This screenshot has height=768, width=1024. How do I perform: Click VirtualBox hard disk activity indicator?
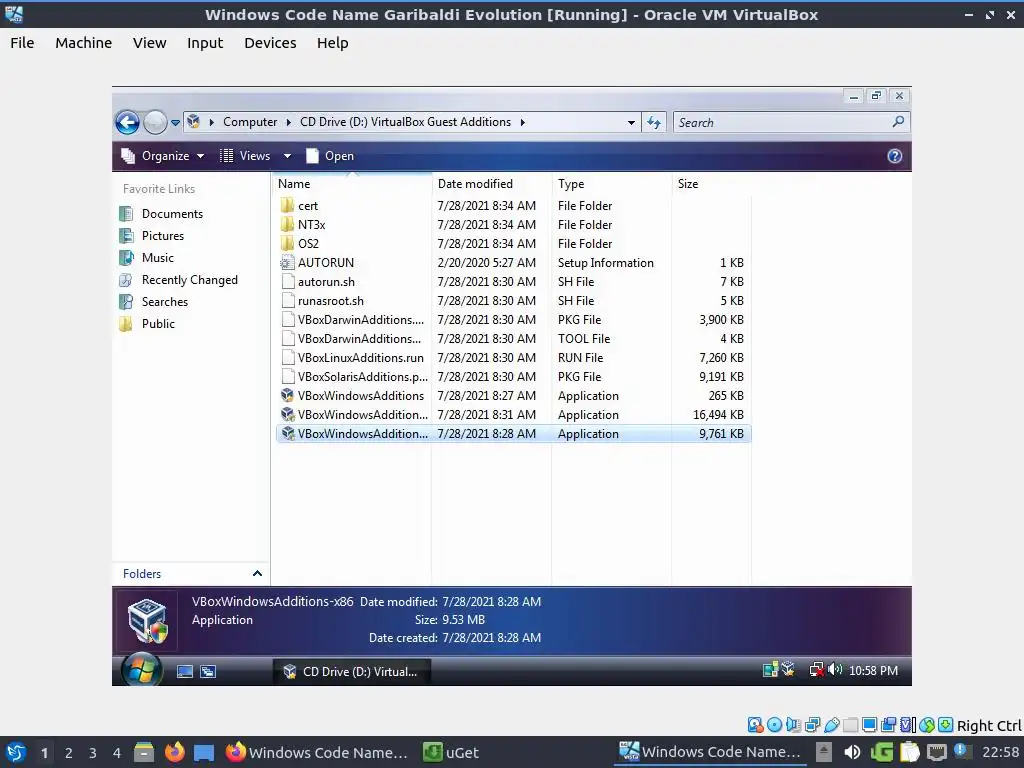point(756,725)
